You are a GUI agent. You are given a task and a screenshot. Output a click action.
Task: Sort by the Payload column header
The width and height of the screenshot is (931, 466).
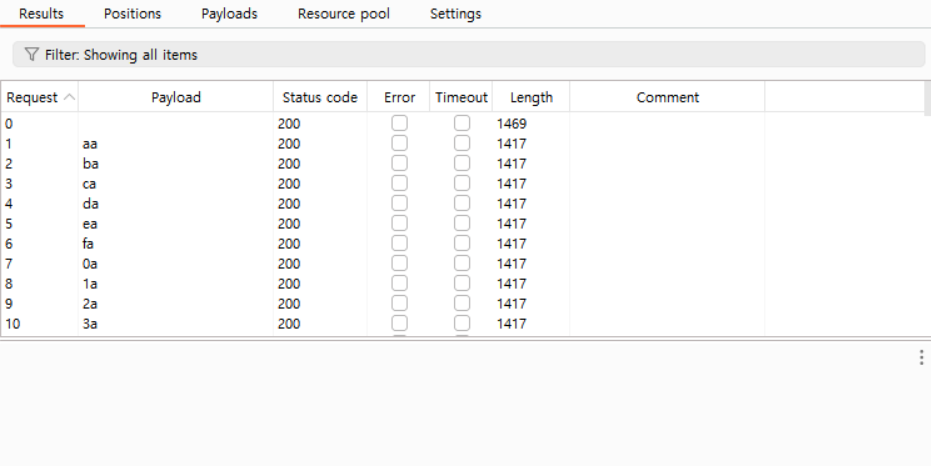pos(176,97)
